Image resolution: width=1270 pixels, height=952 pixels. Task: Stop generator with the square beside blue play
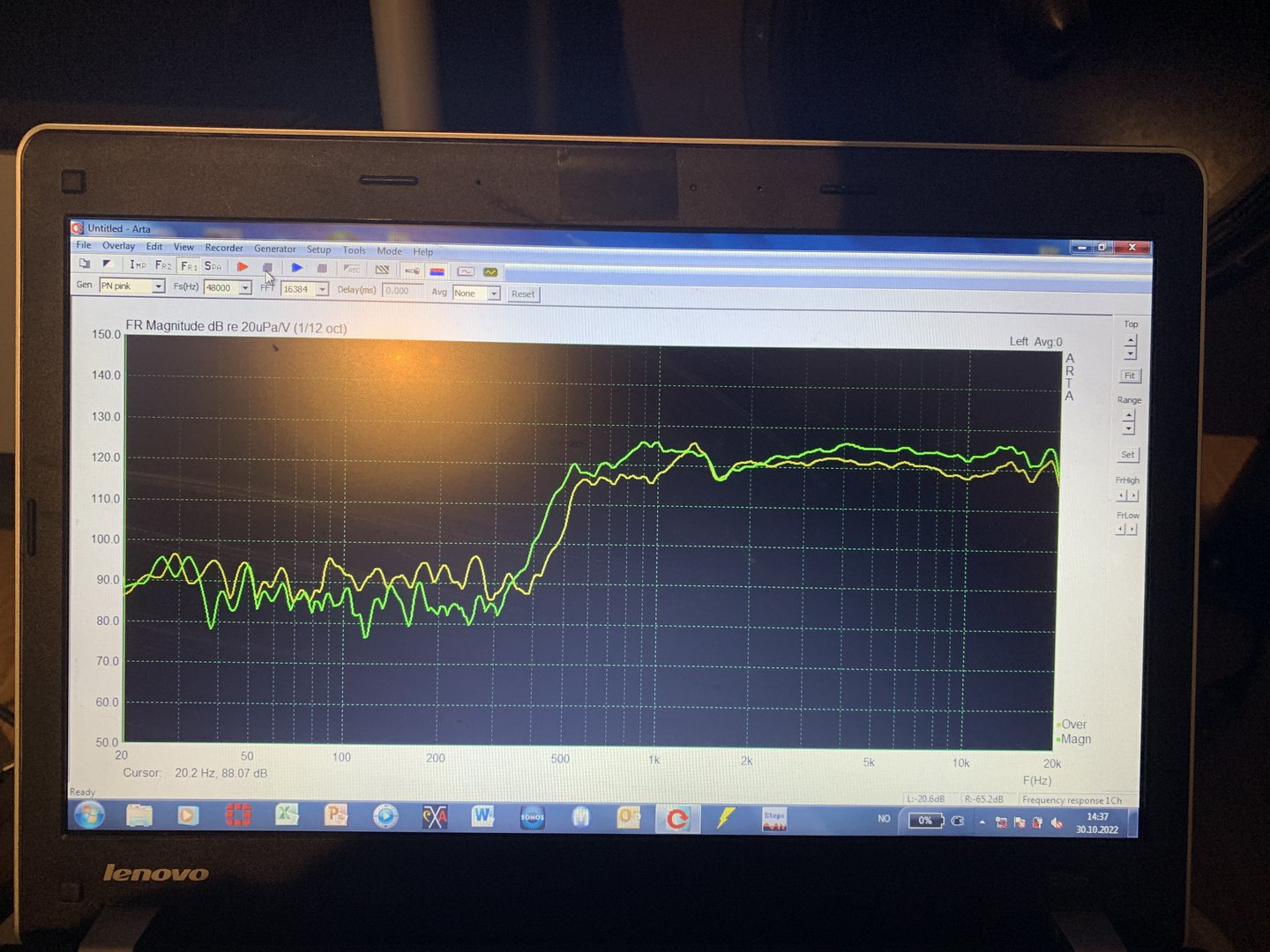click(x=323, y=269)
